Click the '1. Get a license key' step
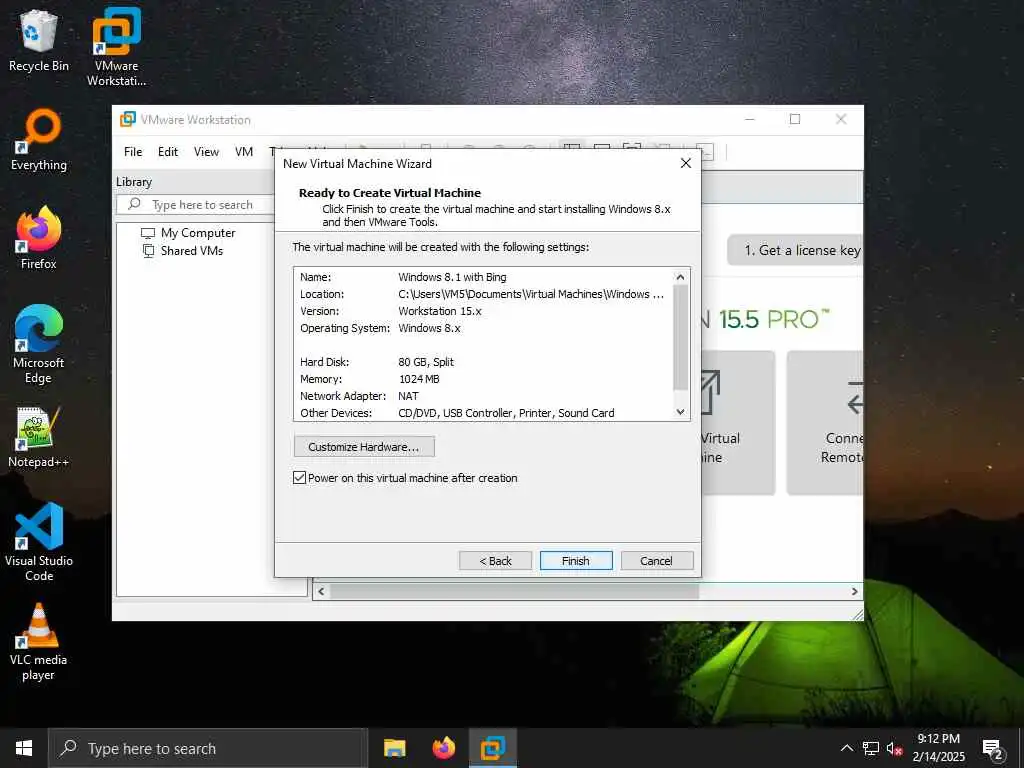 795,251
